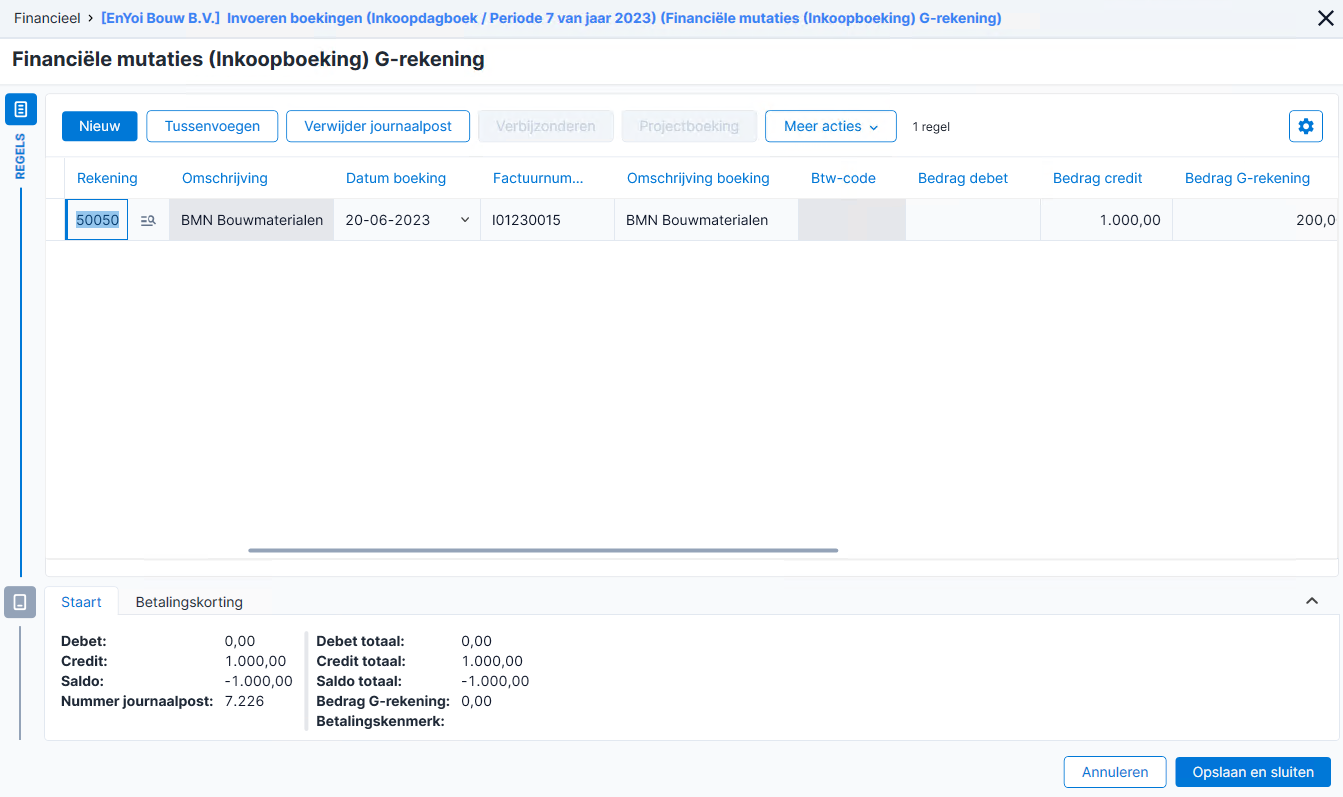Click Verwijder journaalpost button

click(x=378, y=126)
